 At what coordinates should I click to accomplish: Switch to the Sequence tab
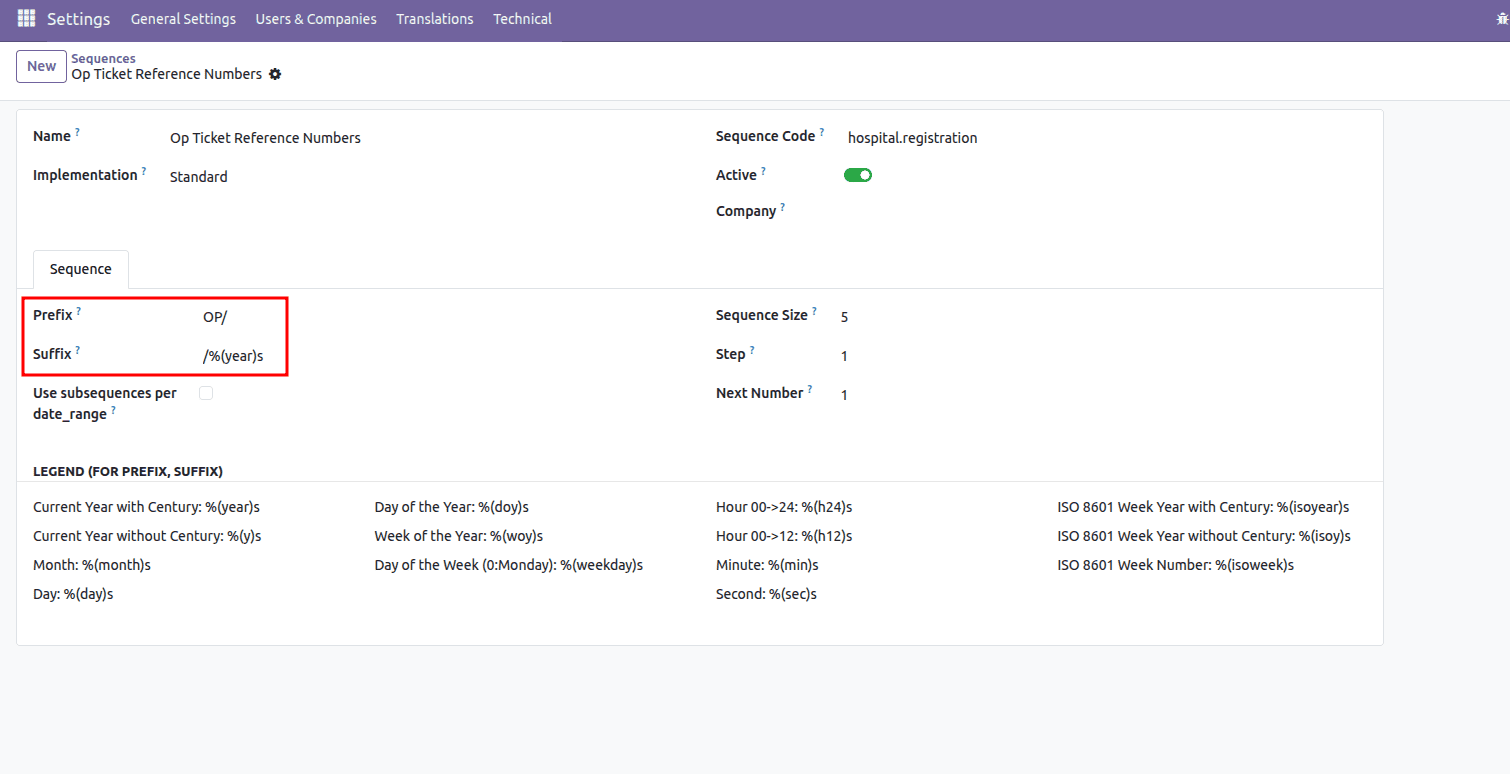click(80, 268)
